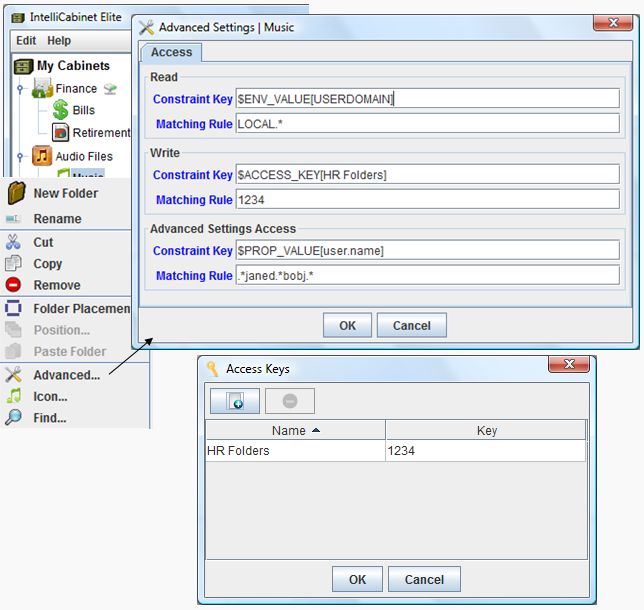The width and height of the screenshot is (644, 610).
Task: Expand or collapse the Finance tree node
Action: tap(20, 89)
